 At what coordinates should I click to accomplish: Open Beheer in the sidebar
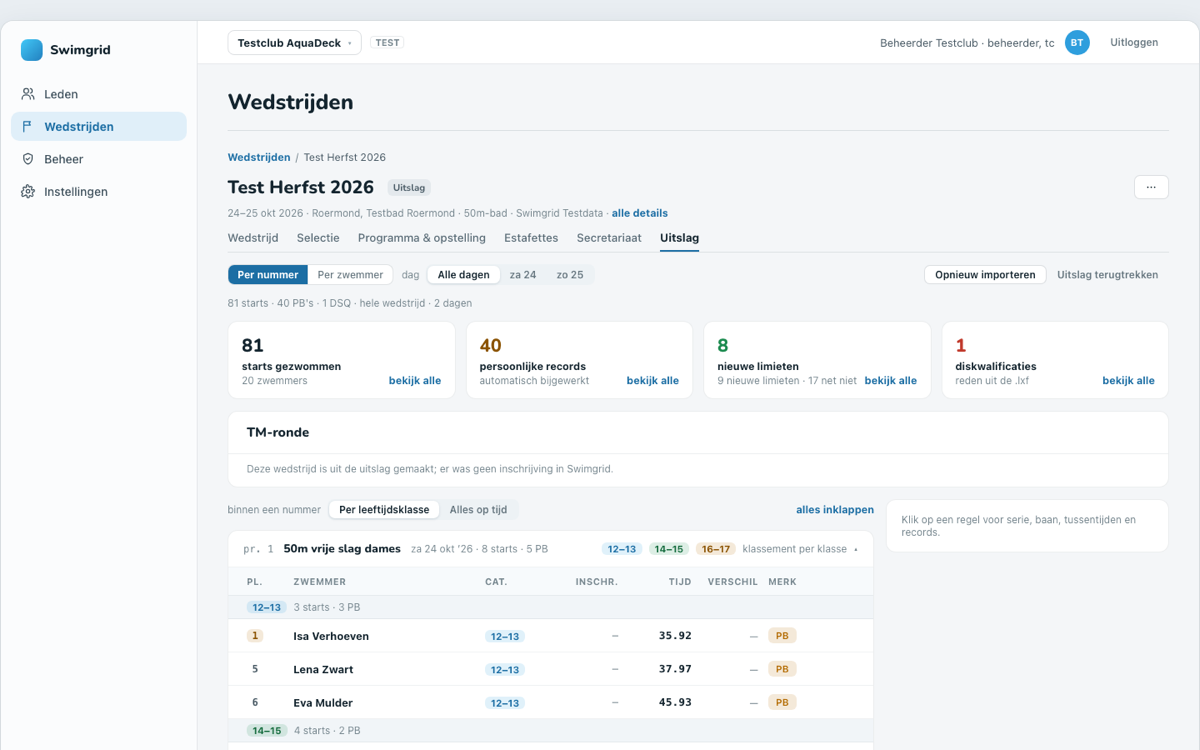(98, 159)
